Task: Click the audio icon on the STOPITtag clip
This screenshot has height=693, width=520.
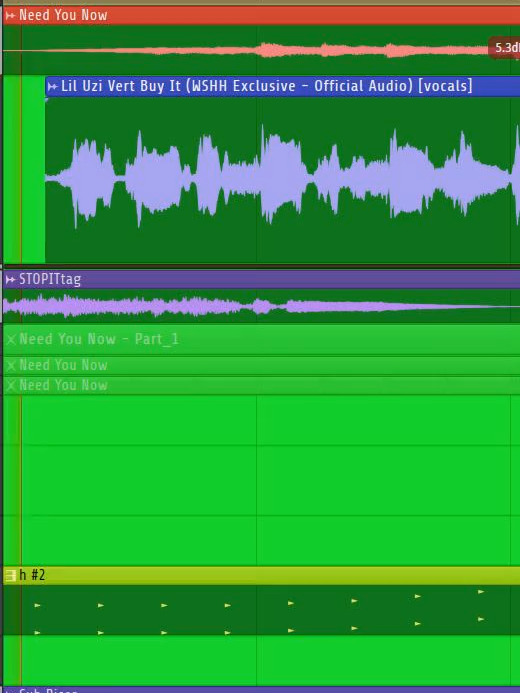Action: click(10, 279)
